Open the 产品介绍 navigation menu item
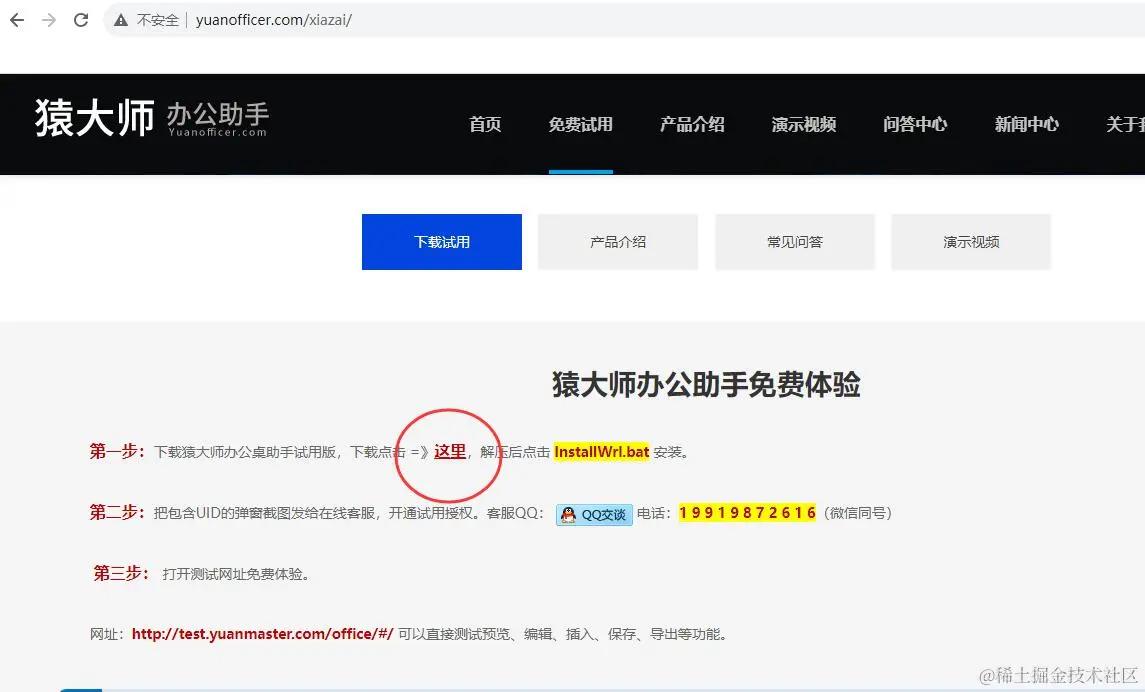The image size is (1145, 692). coord(692,125)
